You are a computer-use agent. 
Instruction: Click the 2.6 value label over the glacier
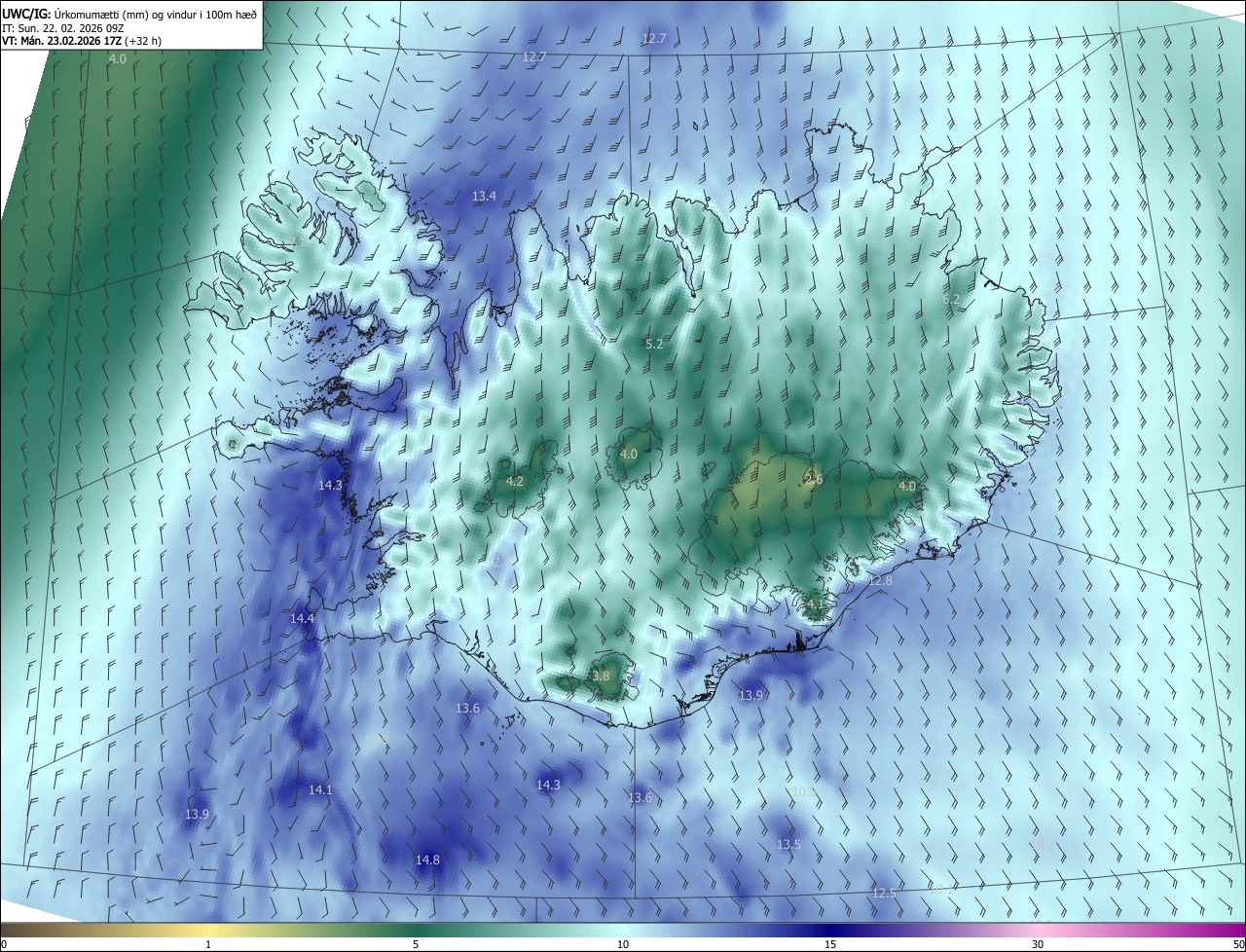pos(814,480)
